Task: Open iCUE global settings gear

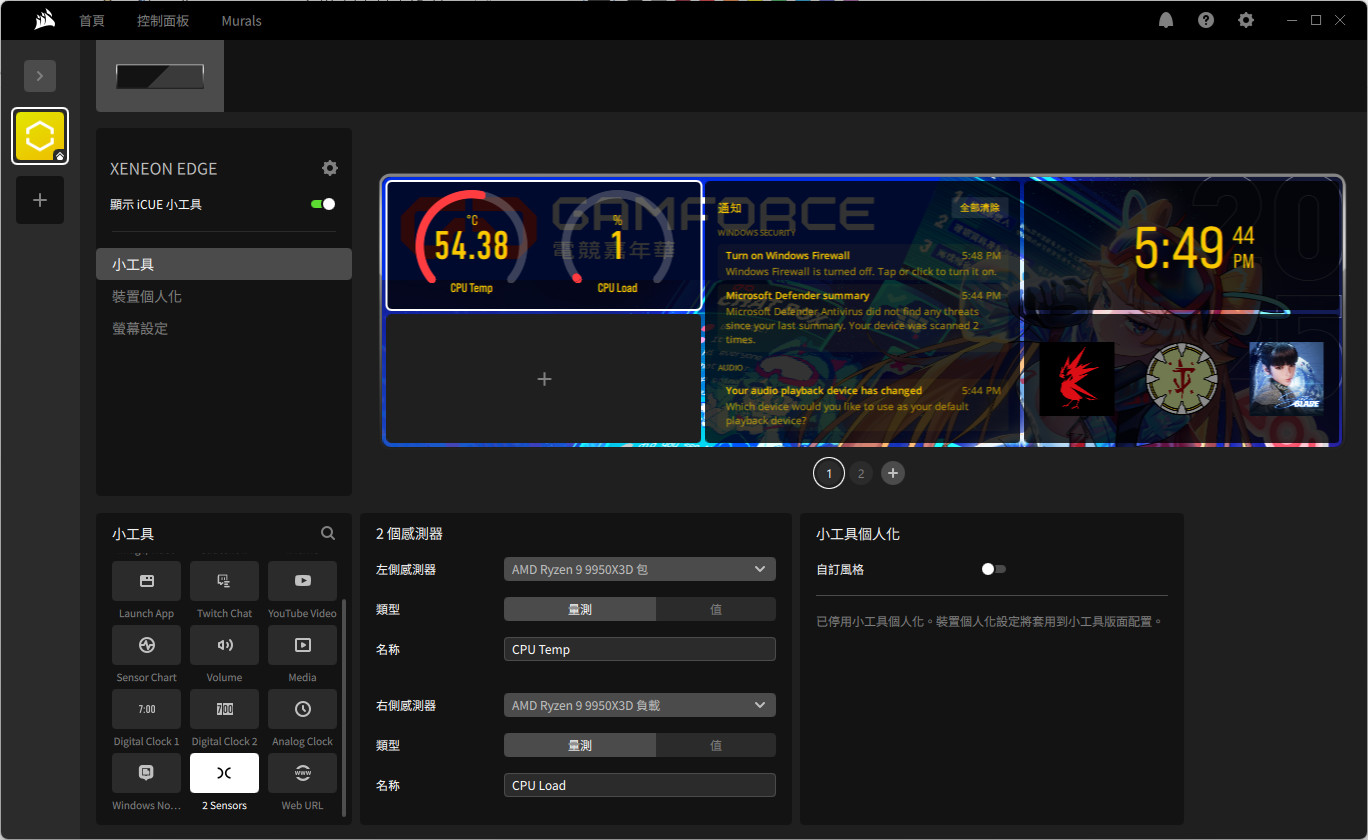Action: click(x=1245, y=20)
